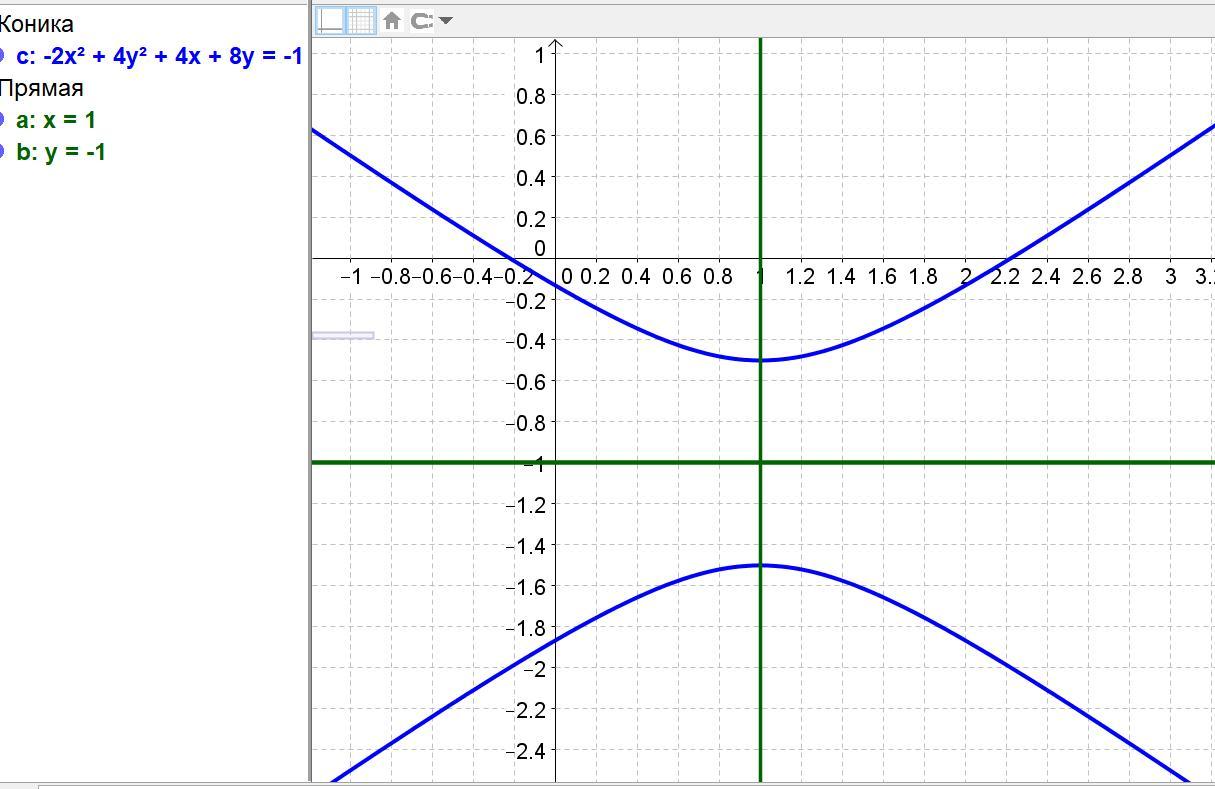
Task: Toggle visibility circle of line a
Action: [x=3, y=120]
